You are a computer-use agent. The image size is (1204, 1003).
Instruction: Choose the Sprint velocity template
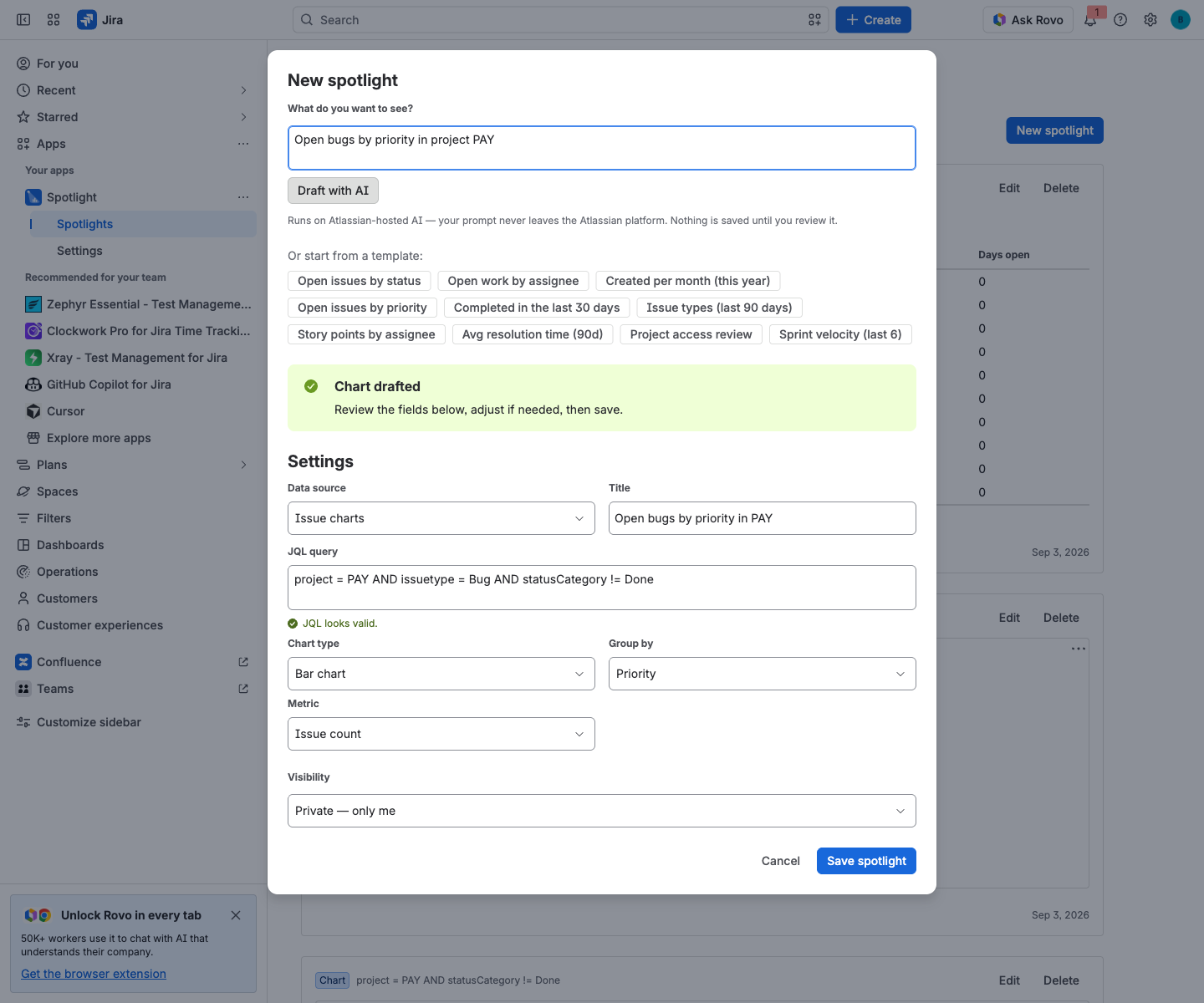click(x=840, y=334)
